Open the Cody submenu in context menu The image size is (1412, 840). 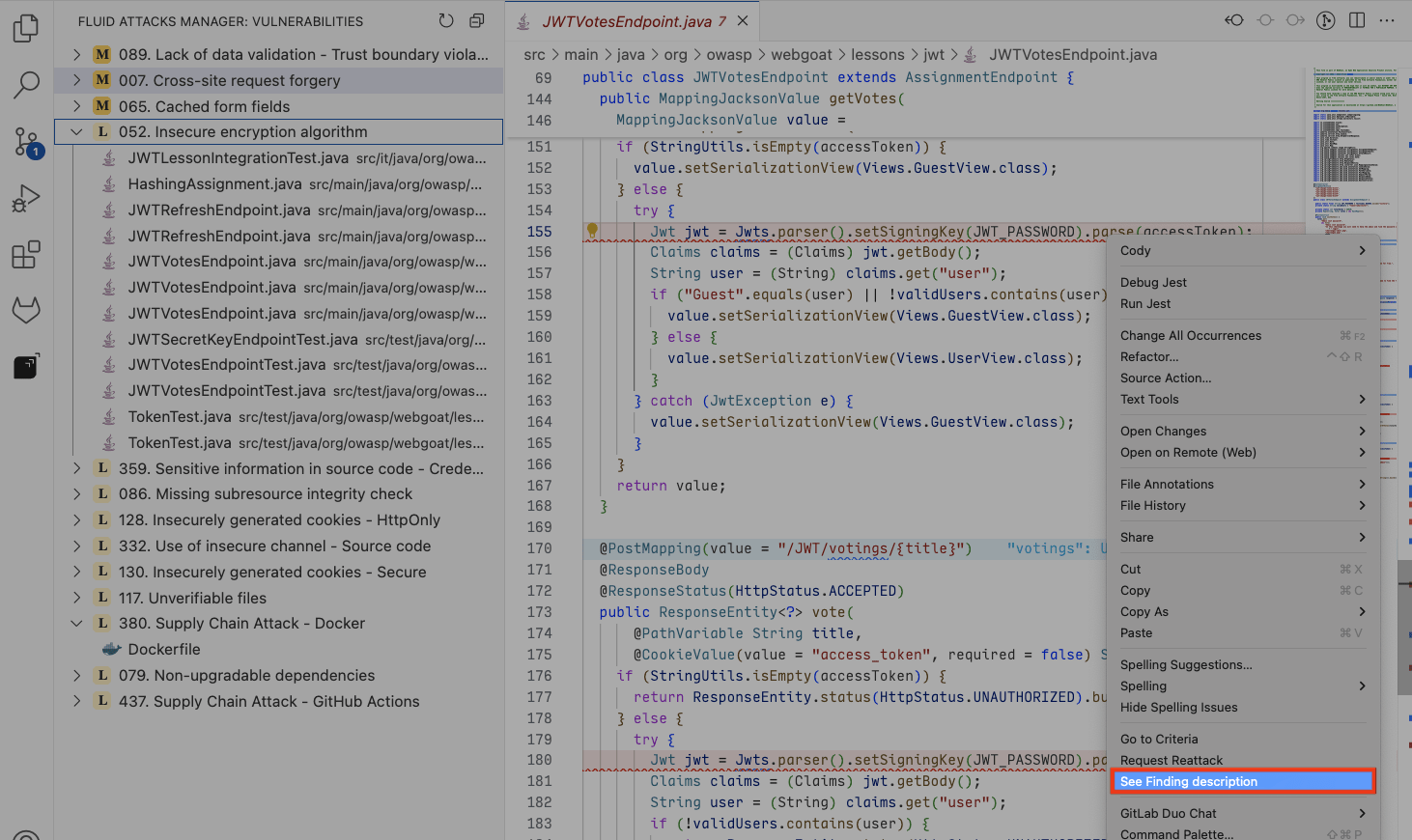pos(1243,250)
